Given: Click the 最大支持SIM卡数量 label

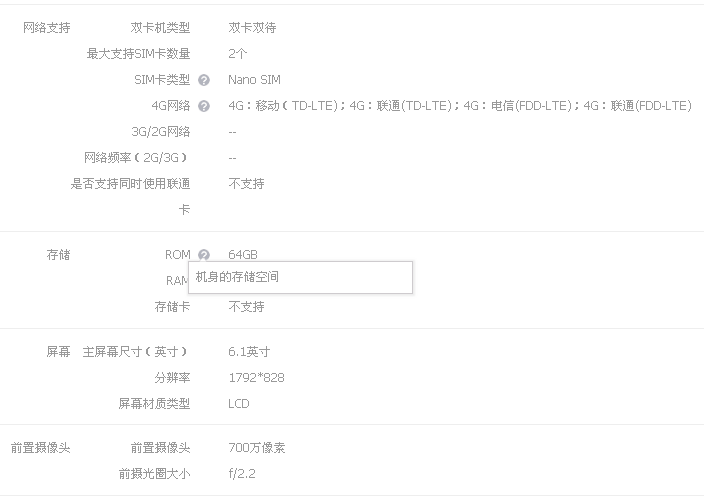Looking at the screenshot, I should pyautogui.click(x=138, y=54).
